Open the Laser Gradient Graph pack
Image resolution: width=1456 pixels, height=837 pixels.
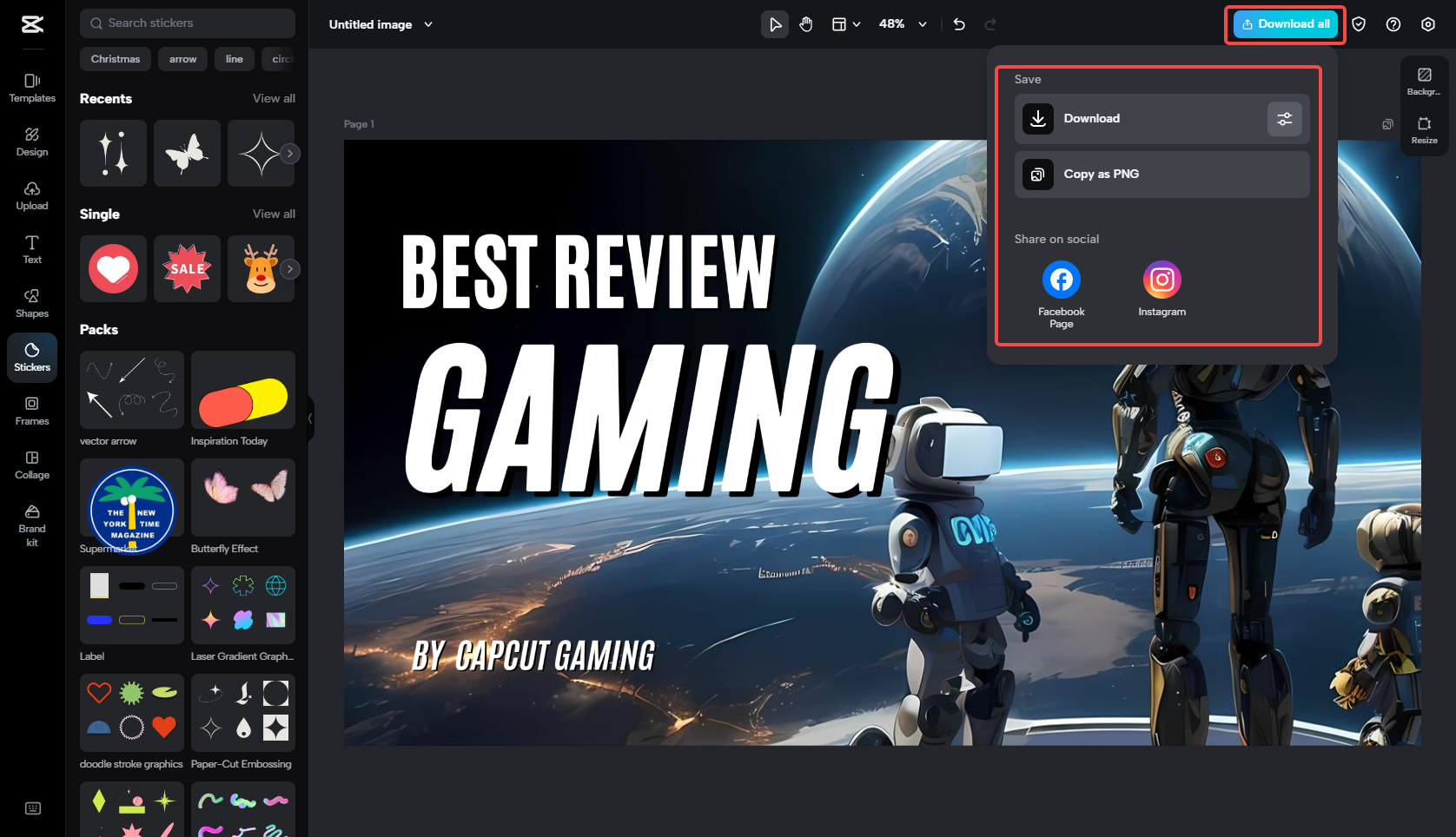pyautogui.click(x=243, y=605)
